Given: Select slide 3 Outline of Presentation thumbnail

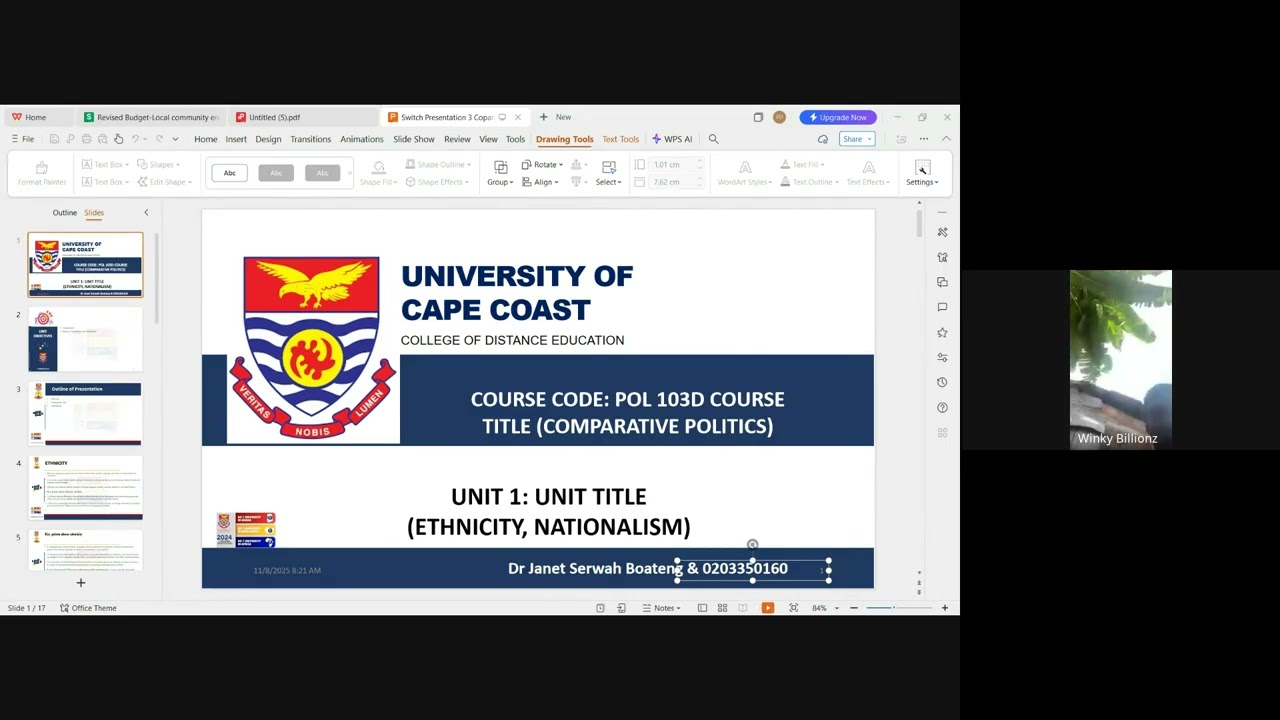Looking at the screenshot, I should pos(85,413).
